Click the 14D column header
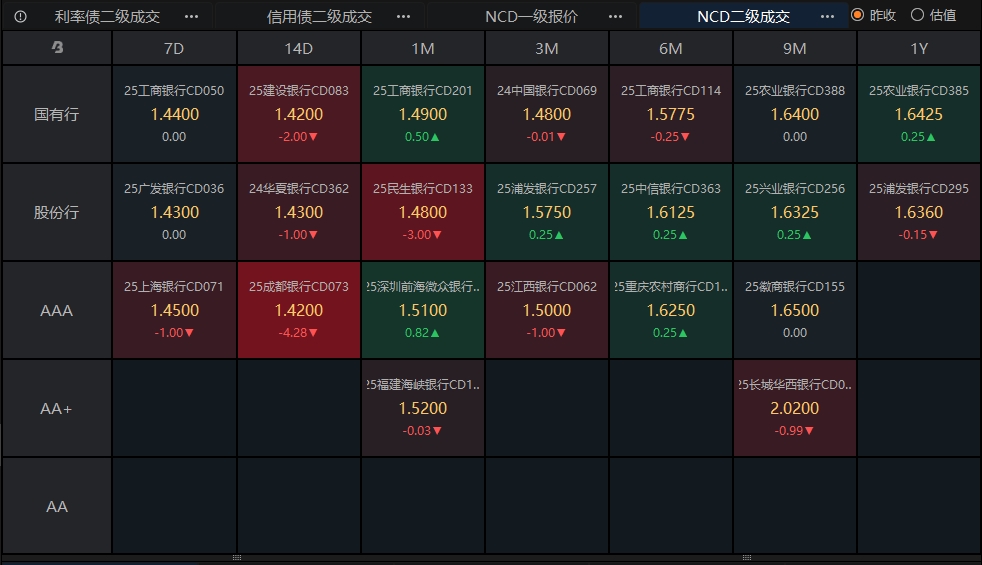This screenshot has height=565, width=982. point(299,48)
